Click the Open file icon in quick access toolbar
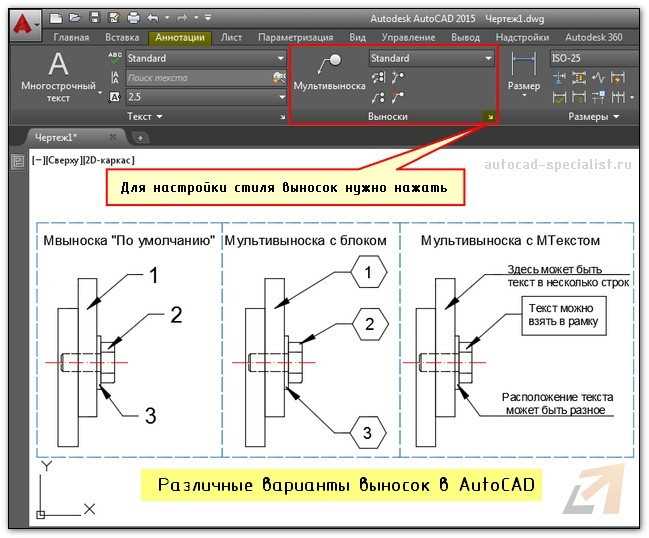This screenshot has width=649, height=538. click(x=75, y=18)
